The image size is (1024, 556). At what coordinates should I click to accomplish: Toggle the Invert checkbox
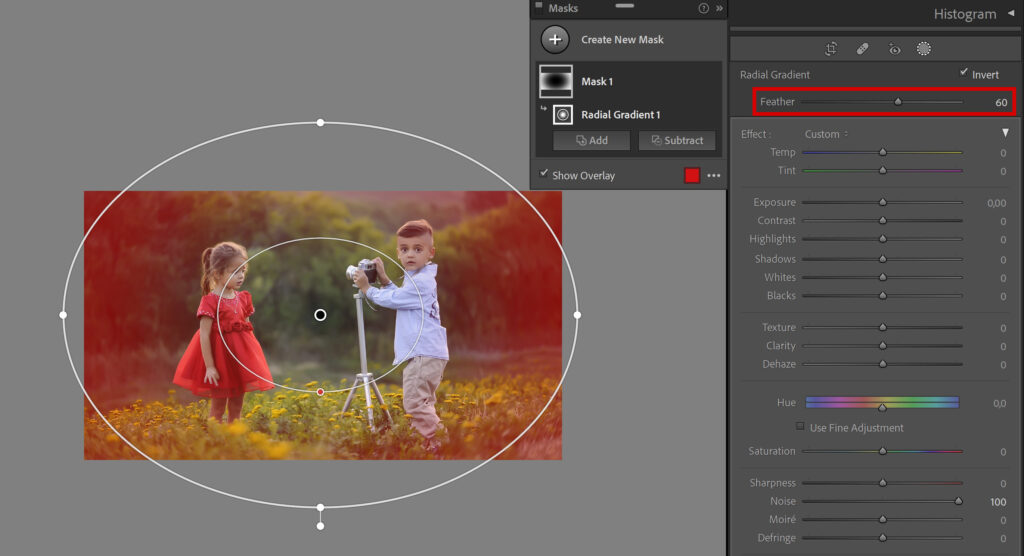pyautogui.click(x=964, y=73)
